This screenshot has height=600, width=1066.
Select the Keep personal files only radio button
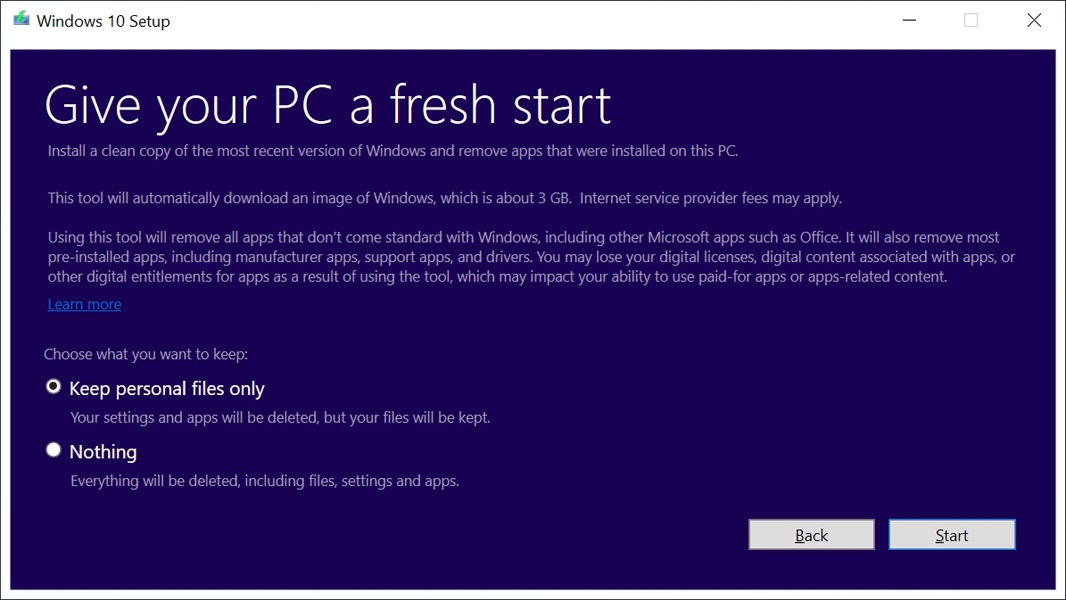(x=54, y=387)
